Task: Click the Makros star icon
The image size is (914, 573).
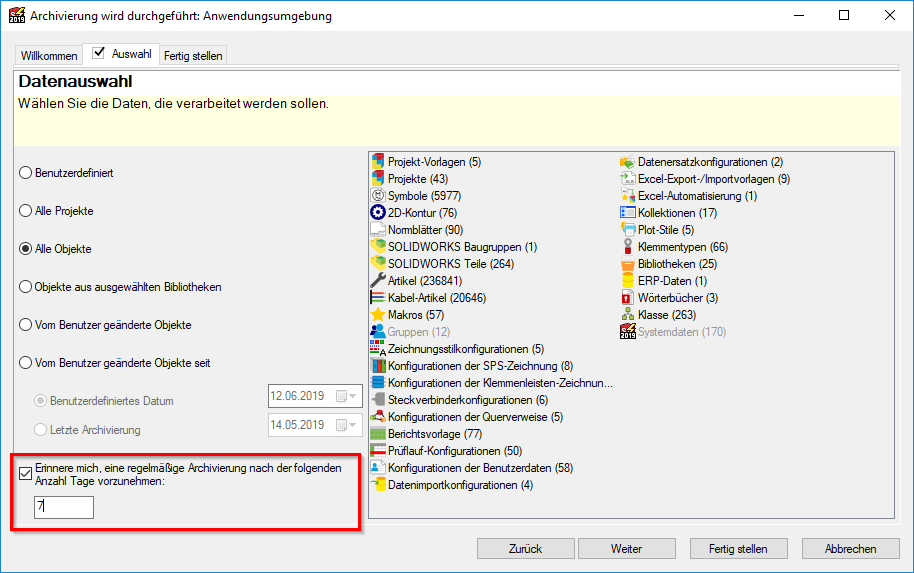Action: pyautogui.click(x=378, y=315)
